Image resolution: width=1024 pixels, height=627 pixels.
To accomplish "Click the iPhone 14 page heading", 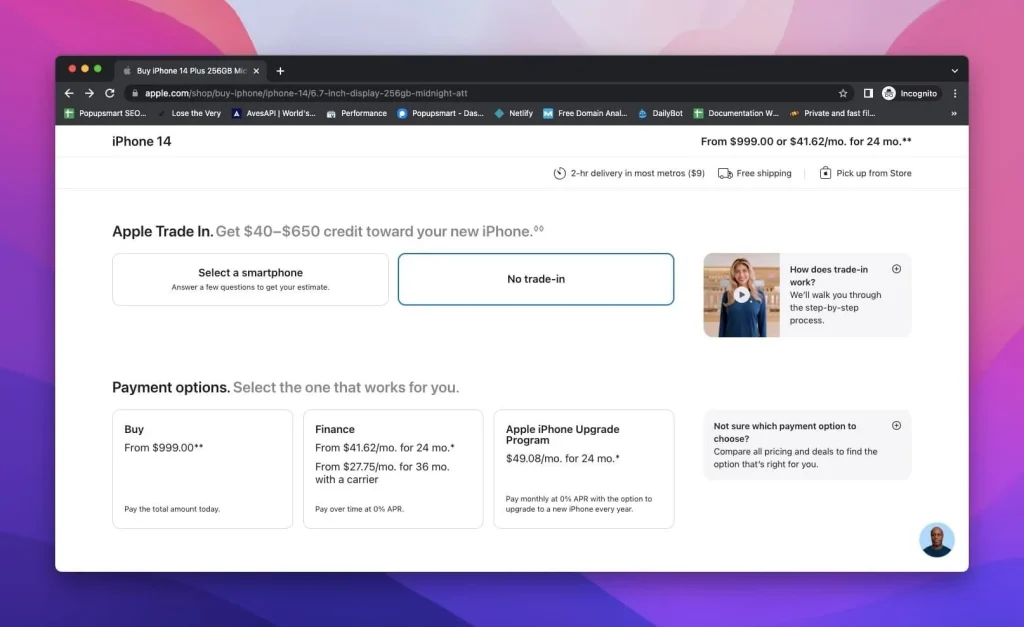I will (x=142, y=141).
